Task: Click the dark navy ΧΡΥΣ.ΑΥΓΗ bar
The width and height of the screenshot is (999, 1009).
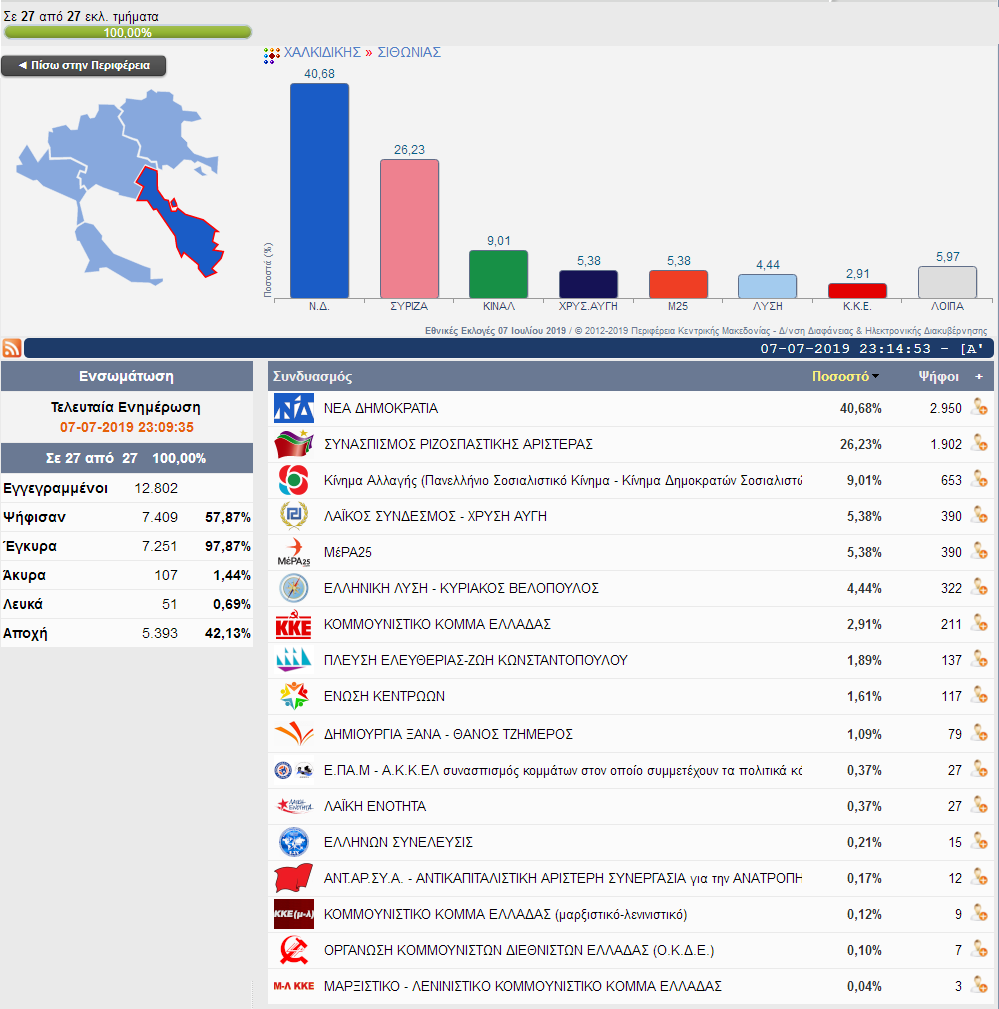Action: coord(588,284)
